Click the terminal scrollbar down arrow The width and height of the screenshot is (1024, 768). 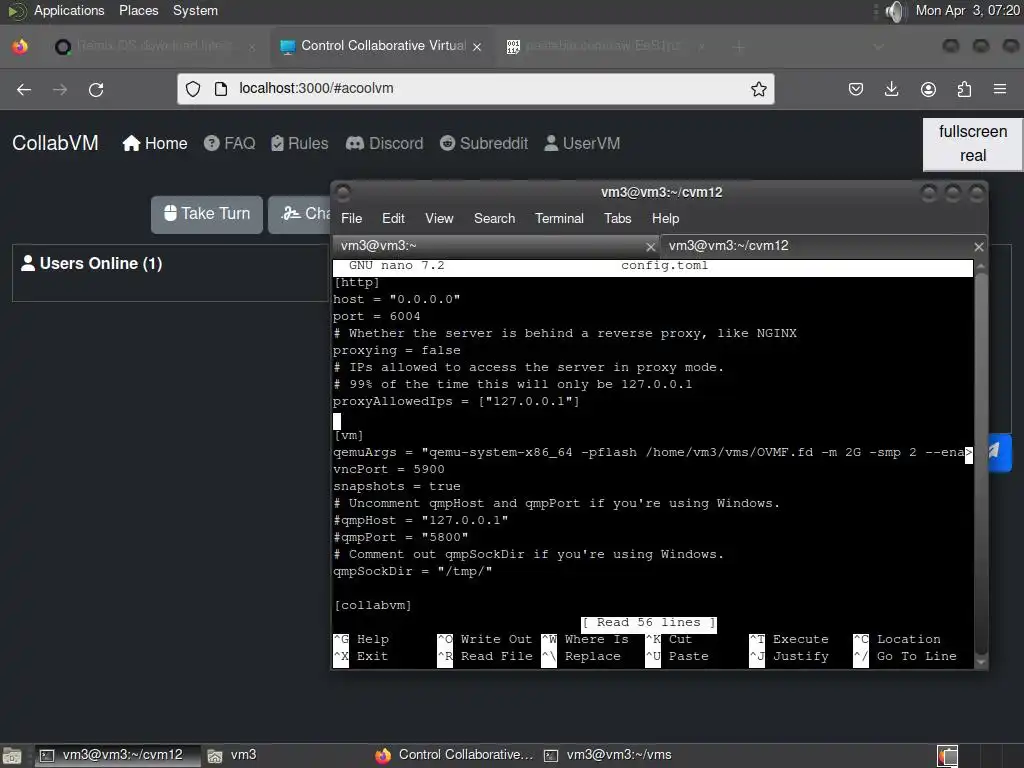click(x=980, y=662)
